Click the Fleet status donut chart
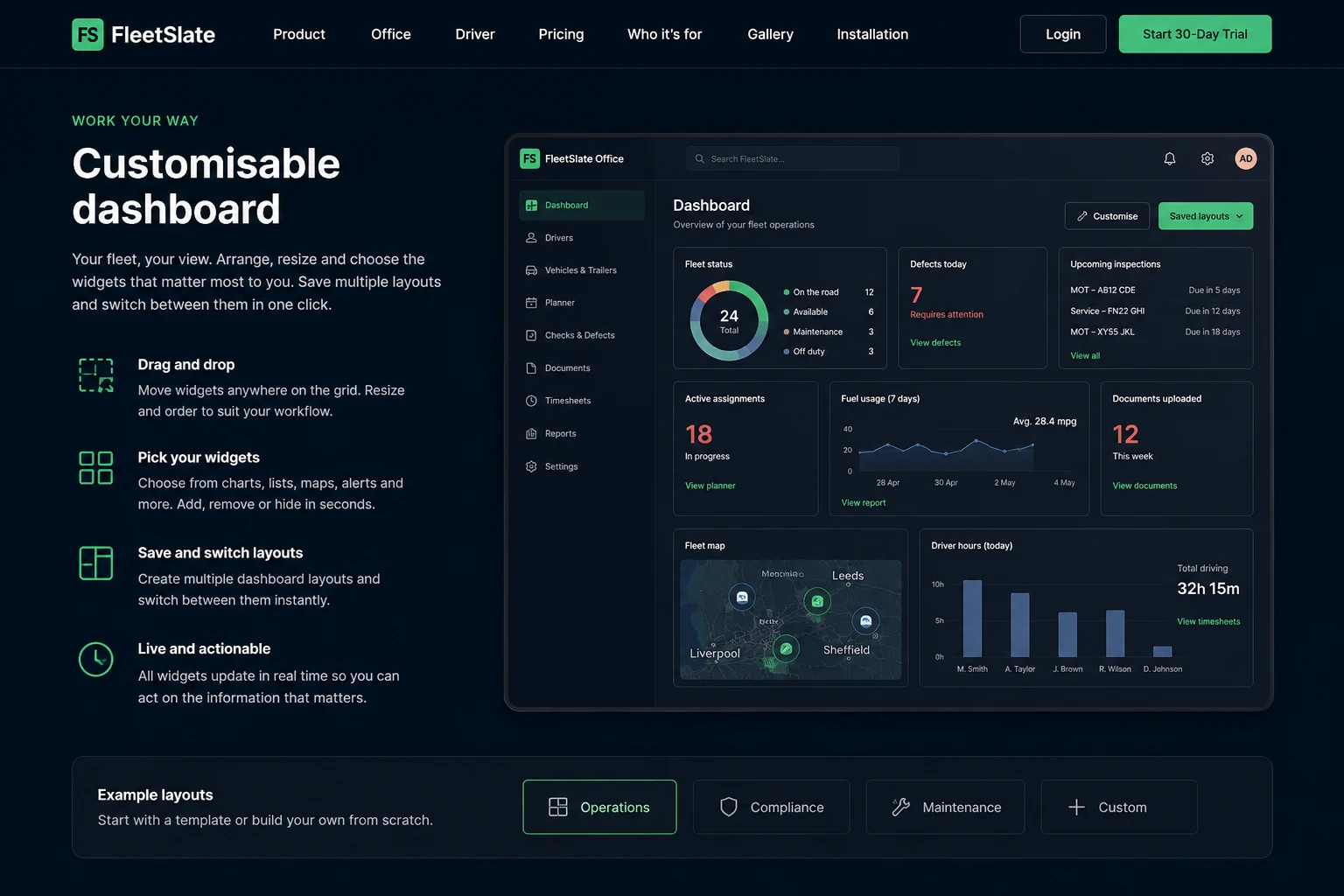The width and height of the screenshot is (1344, 896). [729, 320]
